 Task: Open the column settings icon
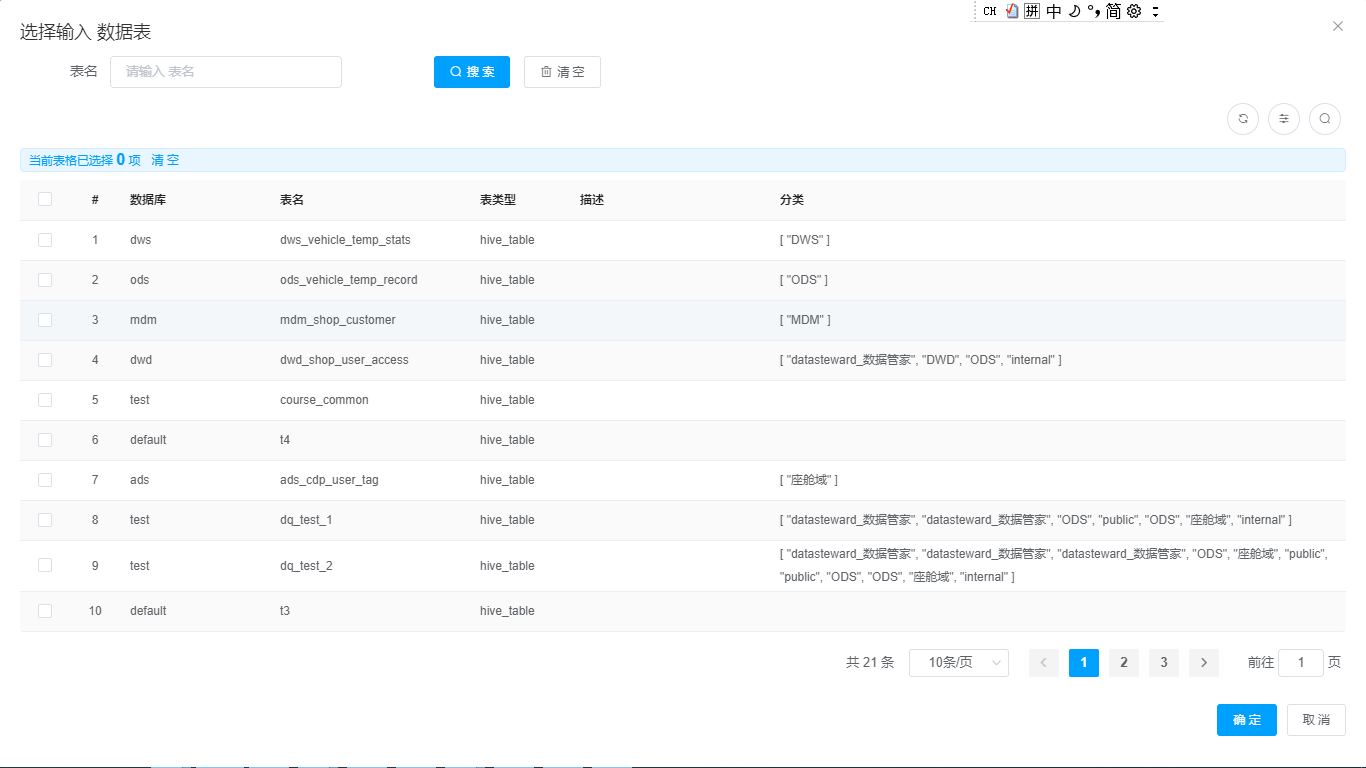1284,118
